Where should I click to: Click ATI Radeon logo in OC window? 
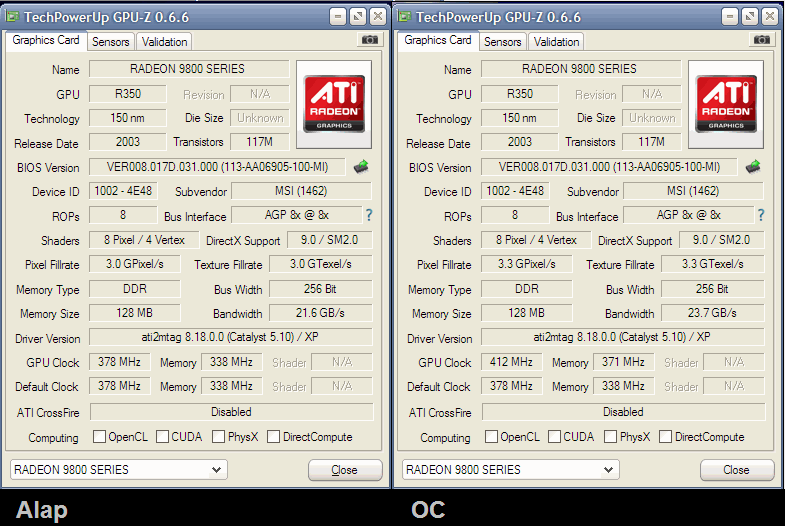[x=726, y=105]
